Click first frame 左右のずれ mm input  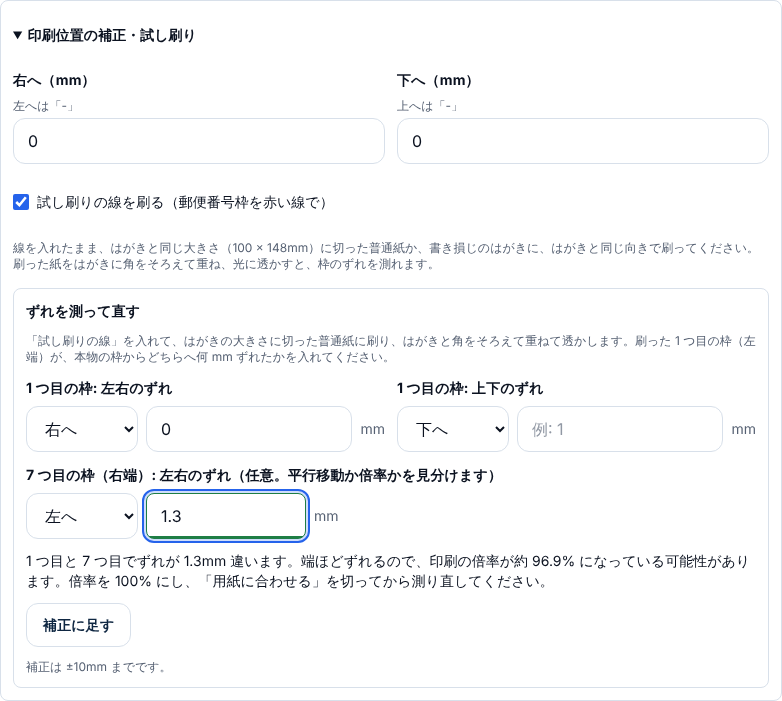coord(249,429)
